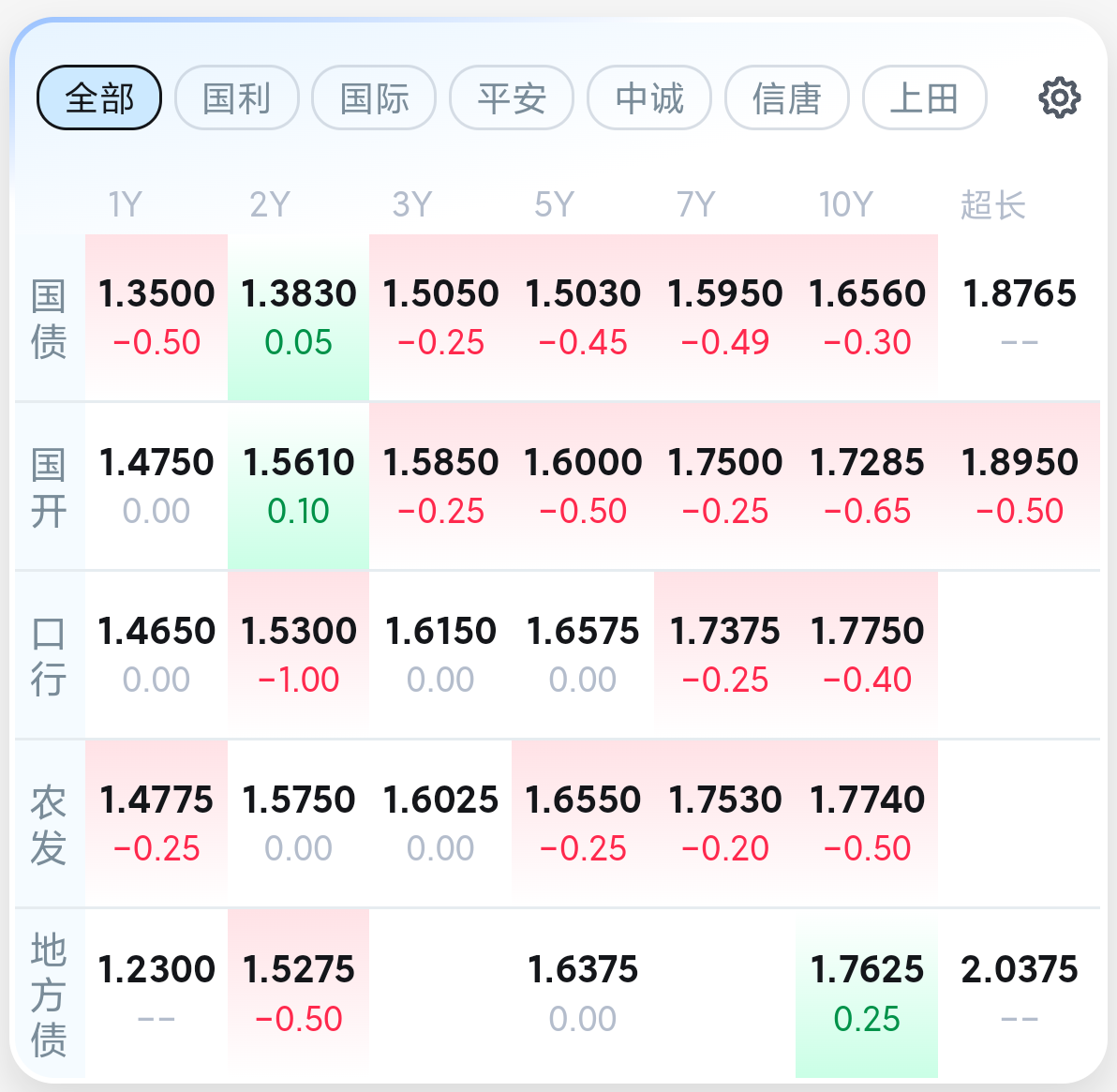Select the 国债 row label
This screenshot has height=1092, width=1117.
tap(49, 319)
